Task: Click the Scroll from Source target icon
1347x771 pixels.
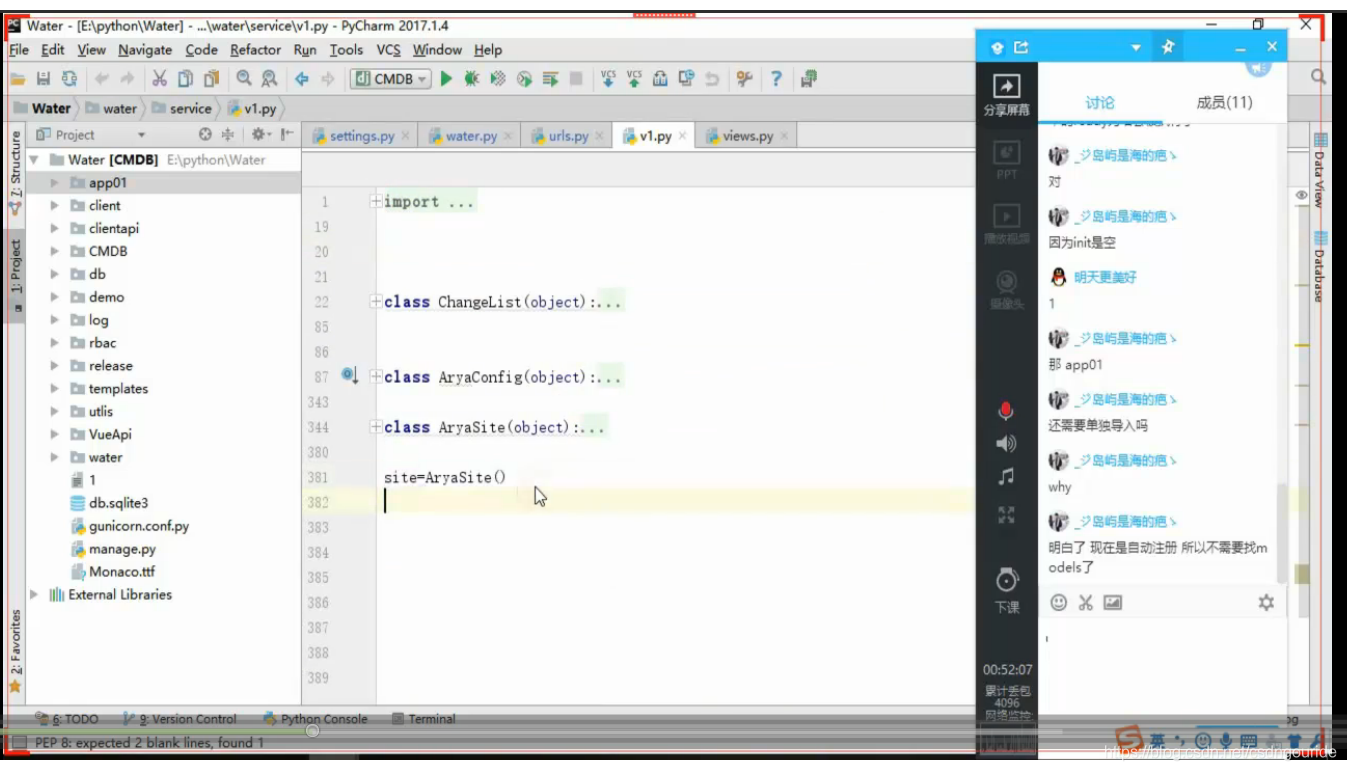Action: [x=205, y=134]
